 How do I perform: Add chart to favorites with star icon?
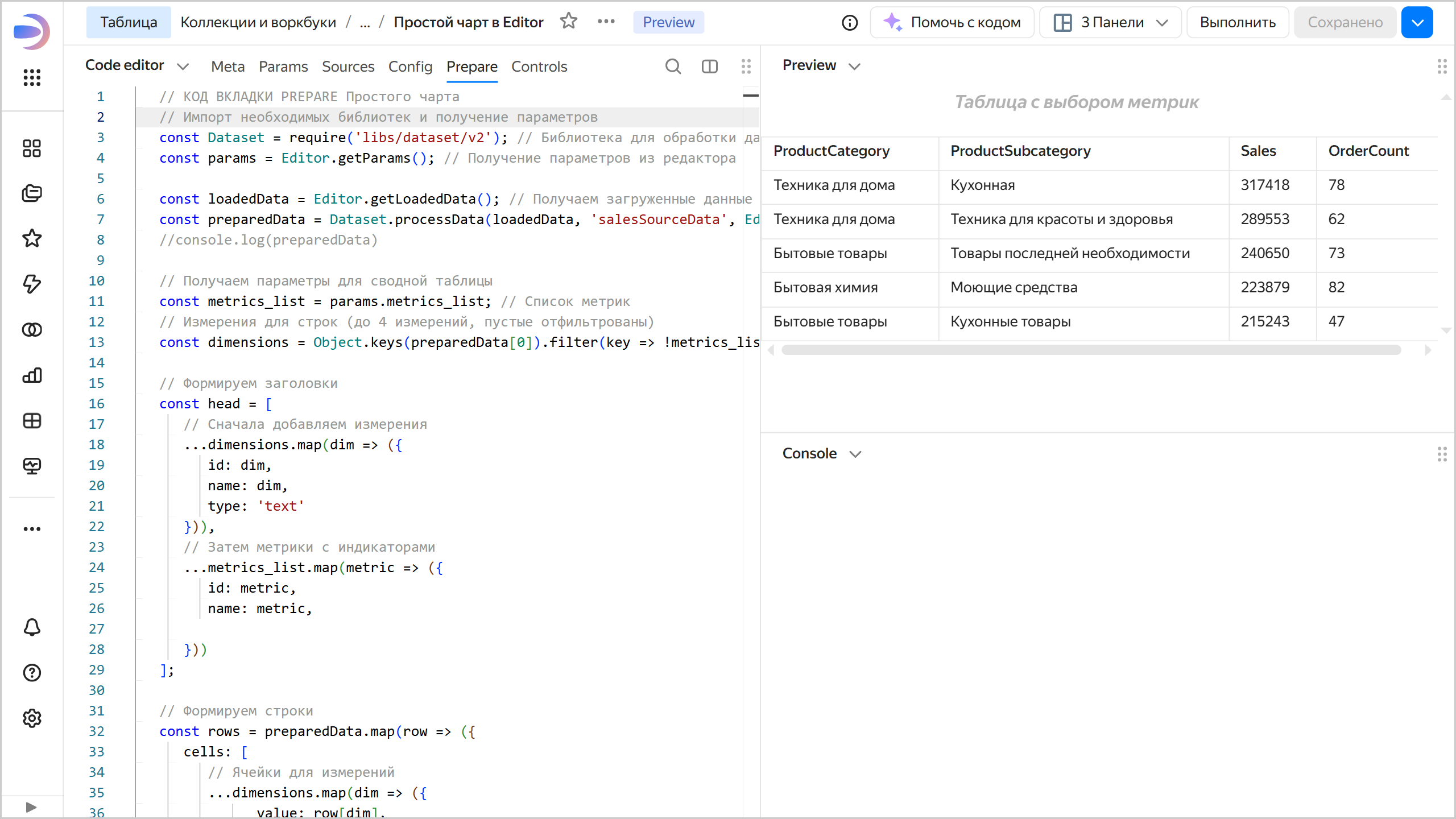coord(568,22)
